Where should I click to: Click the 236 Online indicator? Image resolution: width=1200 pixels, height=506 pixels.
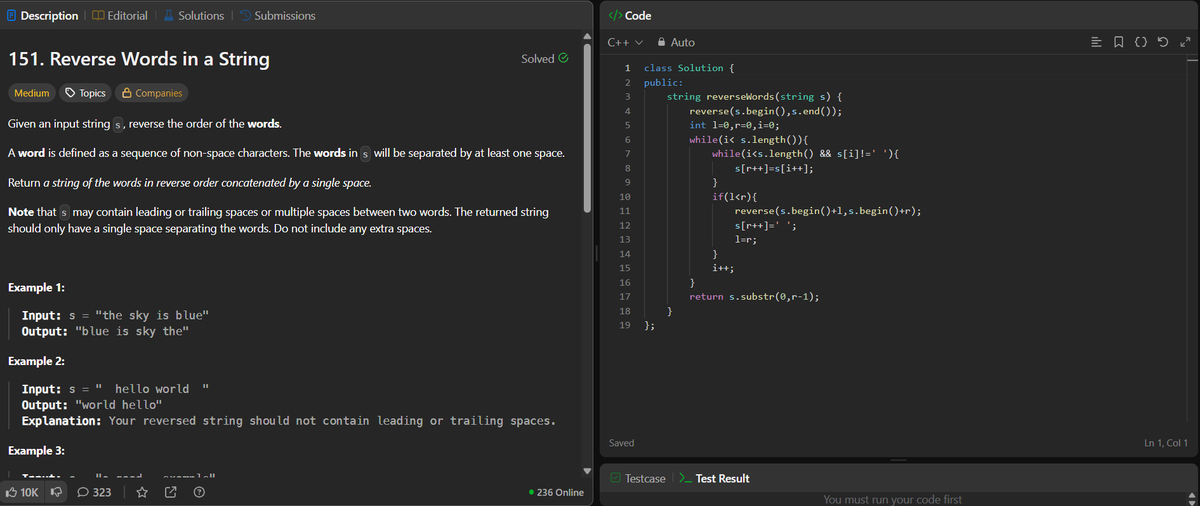(x=556, y=492)
